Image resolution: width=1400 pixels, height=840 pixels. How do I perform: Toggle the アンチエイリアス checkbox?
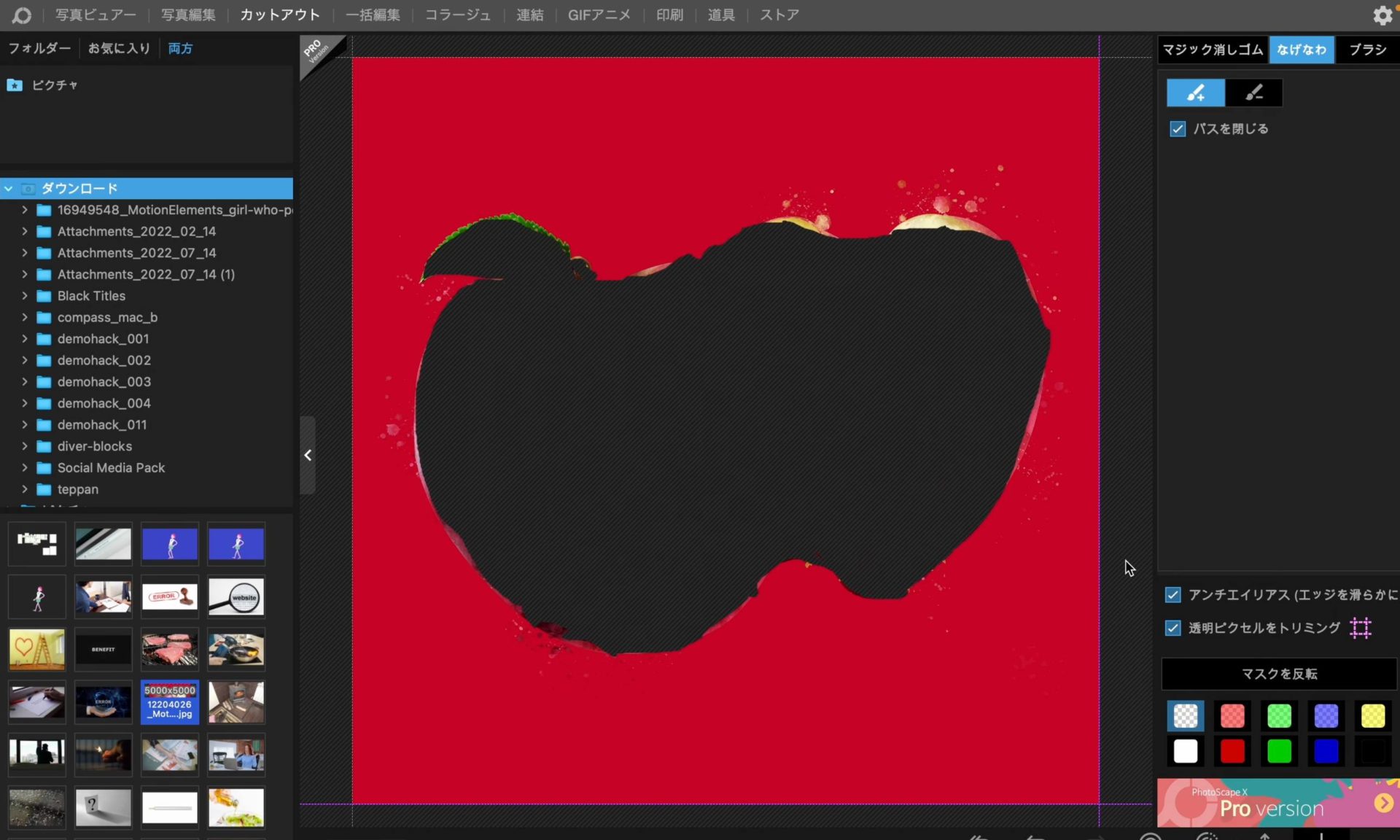tap(1172, 595)
